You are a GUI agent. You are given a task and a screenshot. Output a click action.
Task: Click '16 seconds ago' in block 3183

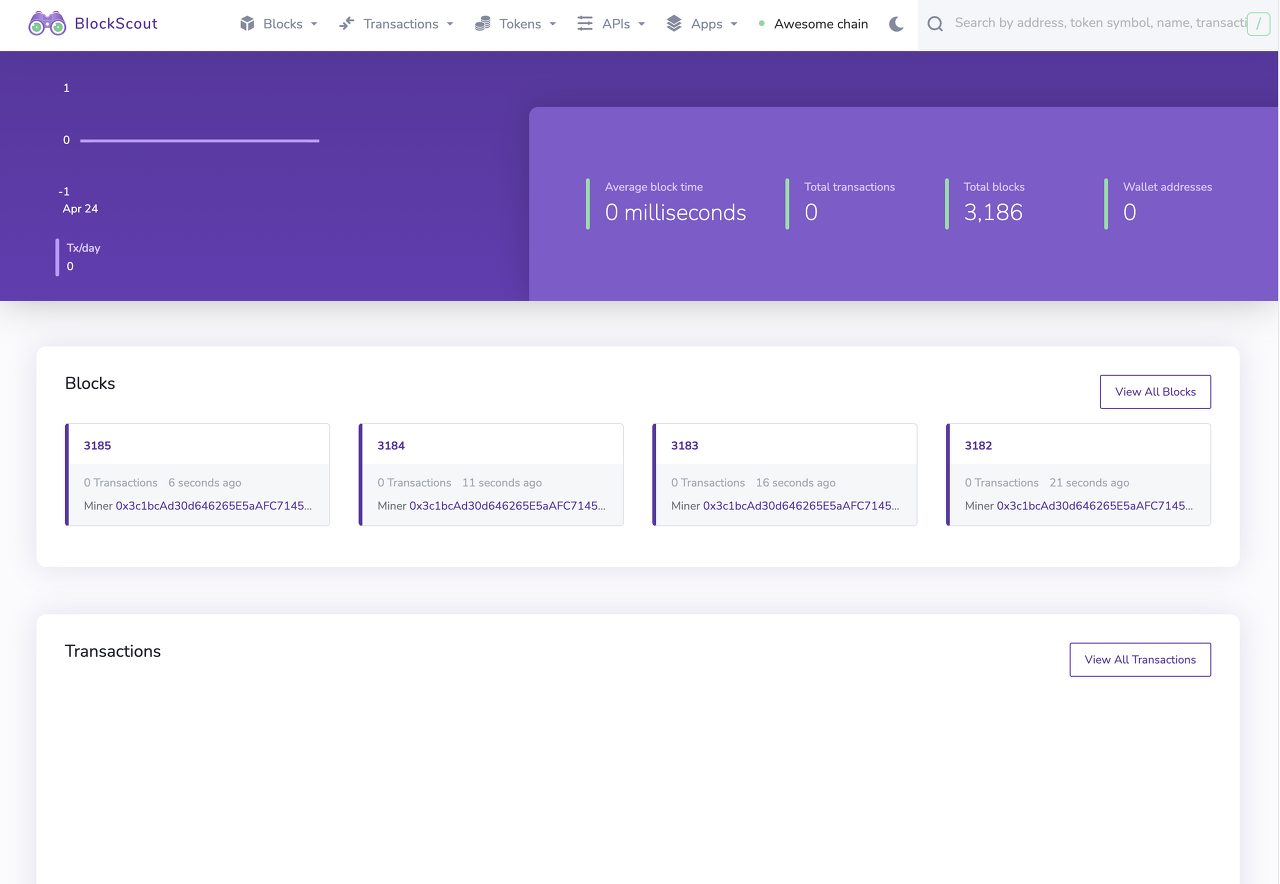pyautogui.click(x=796, y=483)
